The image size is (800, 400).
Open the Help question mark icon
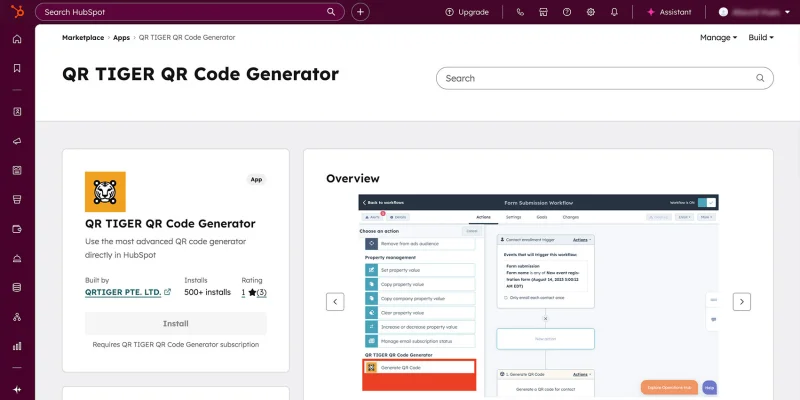tap(567, 12)
